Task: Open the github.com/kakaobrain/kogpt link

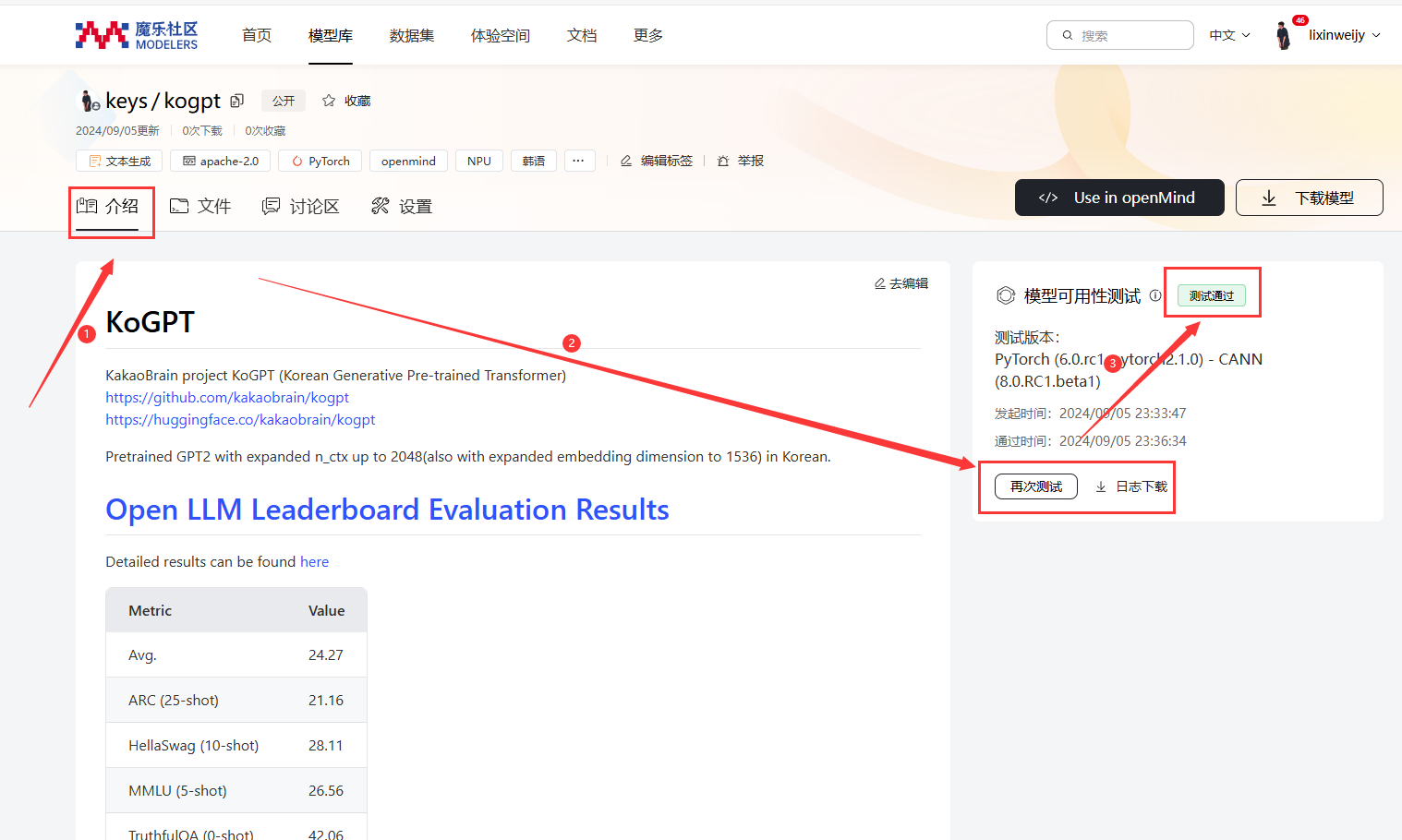Action: point(227,397)
